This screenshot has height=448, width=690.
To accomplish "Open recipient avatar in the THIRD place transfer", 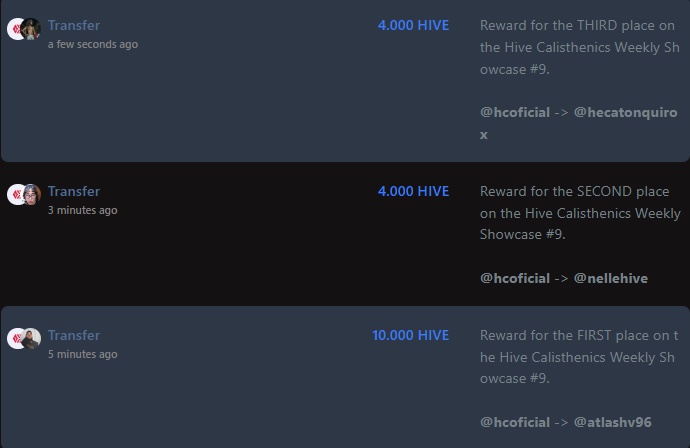I will [31, 29].
